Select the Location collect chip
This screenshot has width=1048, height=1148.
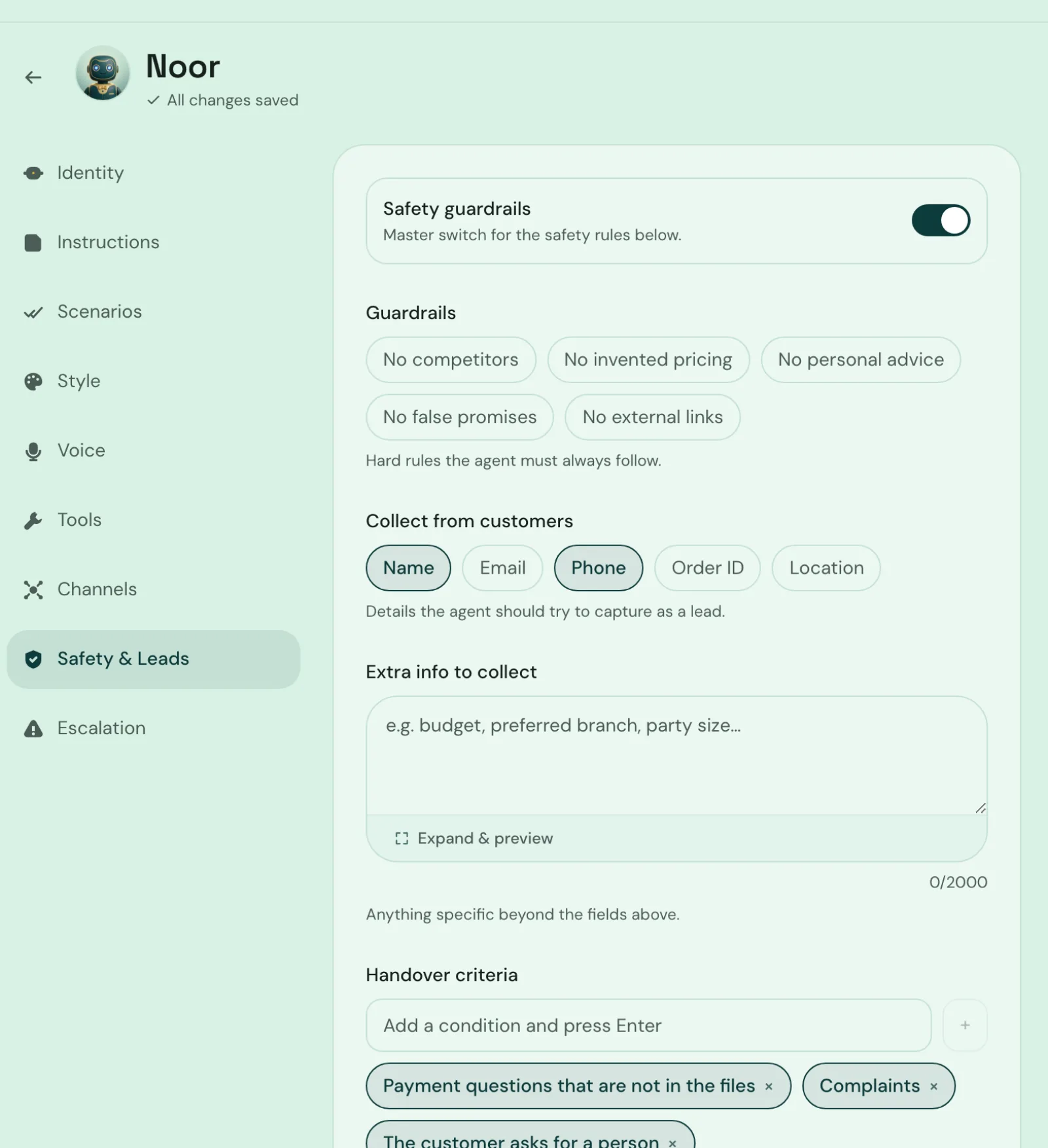826,568
